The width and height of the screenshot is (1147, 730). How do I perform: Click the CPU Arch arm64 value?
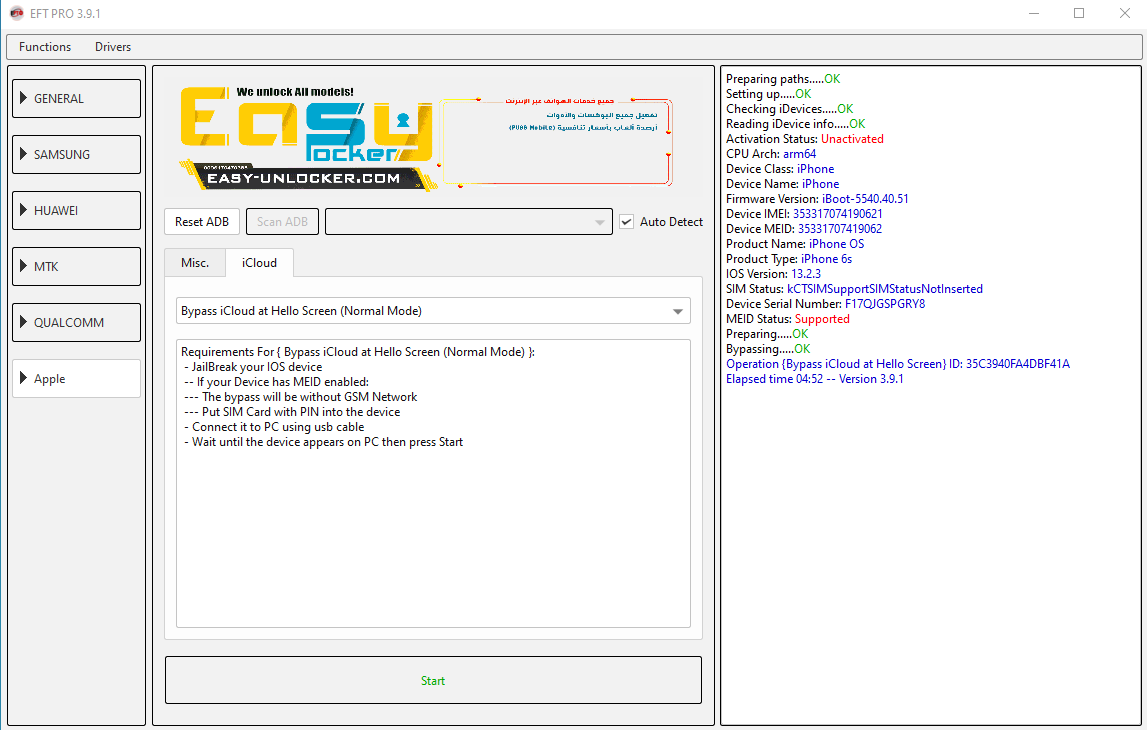tap(800, 154)
